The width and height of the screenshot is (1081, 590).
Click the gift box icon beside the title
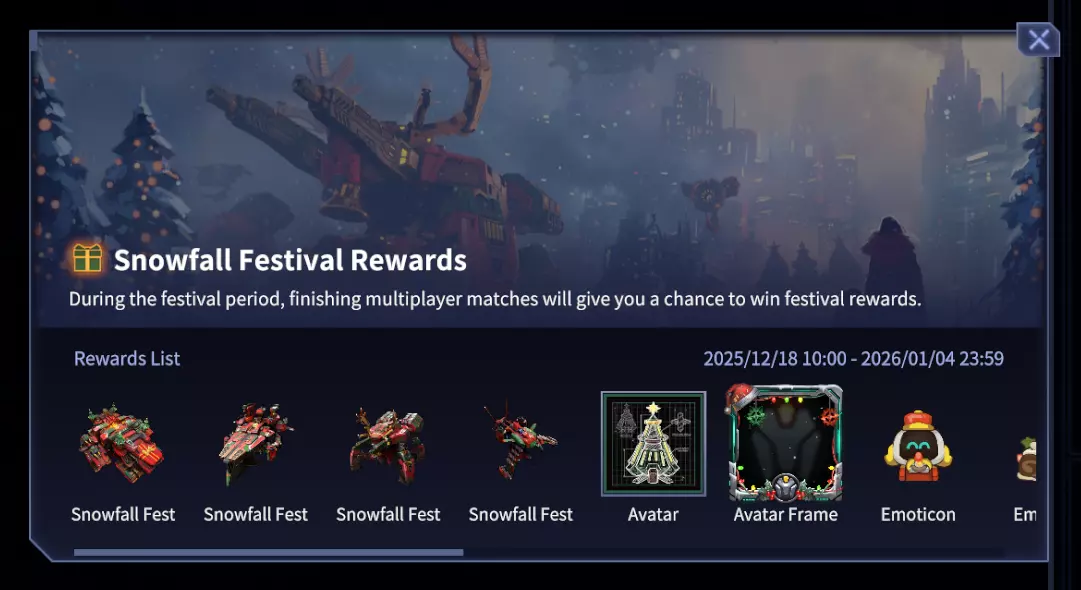88,259
